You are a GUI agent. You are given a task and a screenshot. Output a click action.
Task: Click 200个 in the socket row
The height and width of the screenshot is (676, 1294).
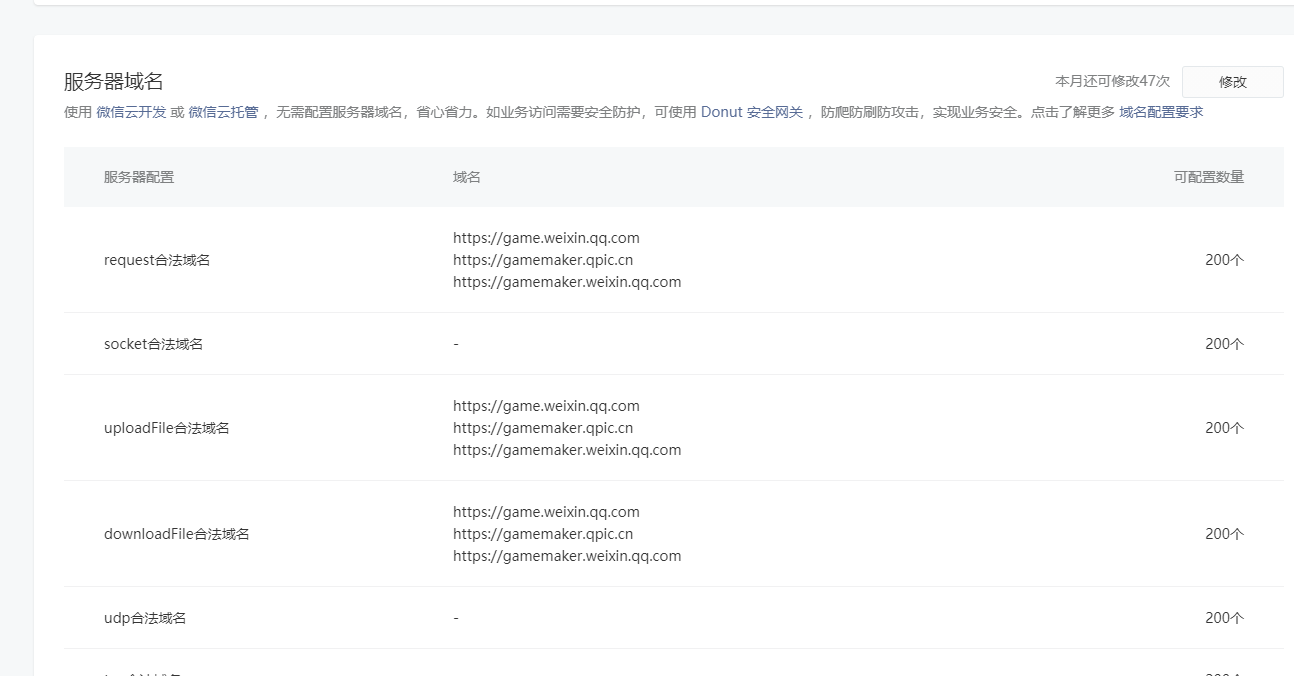pyautogui.click(x=1224, y=344)
